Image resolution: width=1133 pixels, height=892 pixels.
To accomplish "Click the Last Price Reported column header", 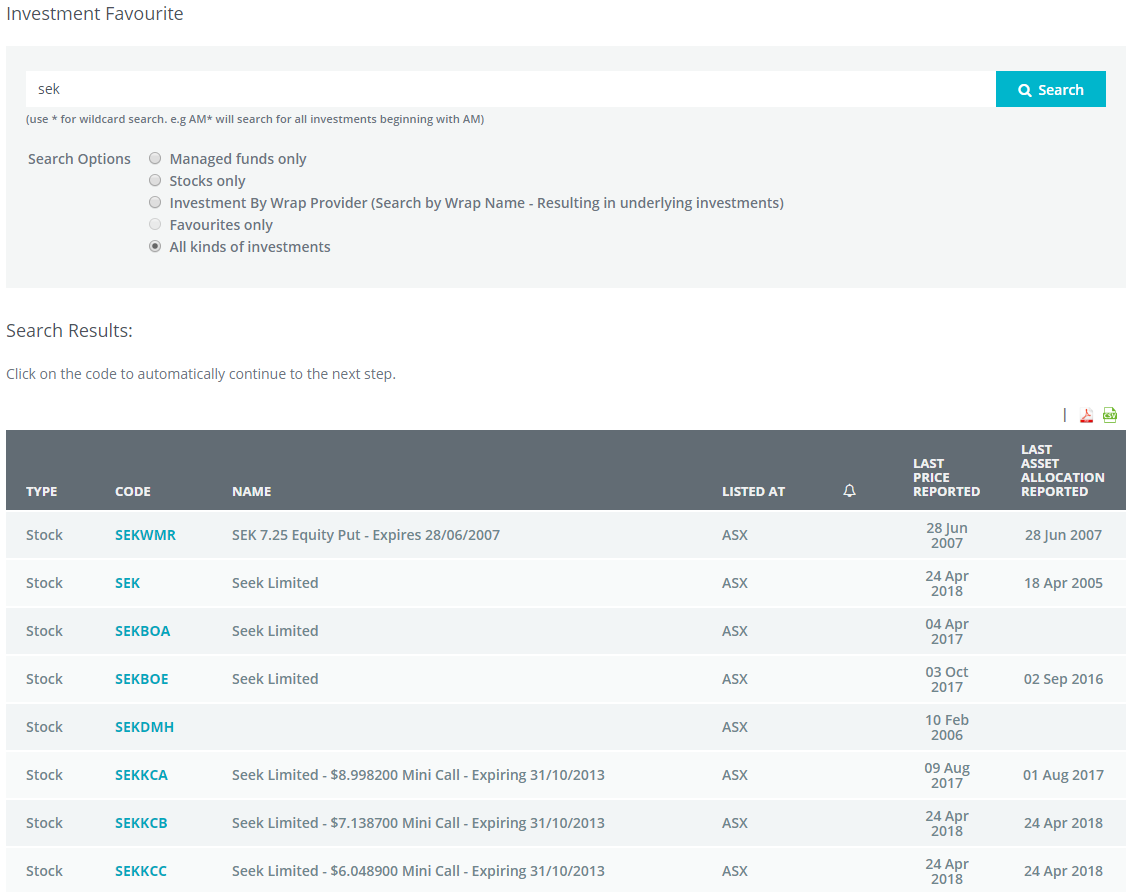I will coord(946,477).
